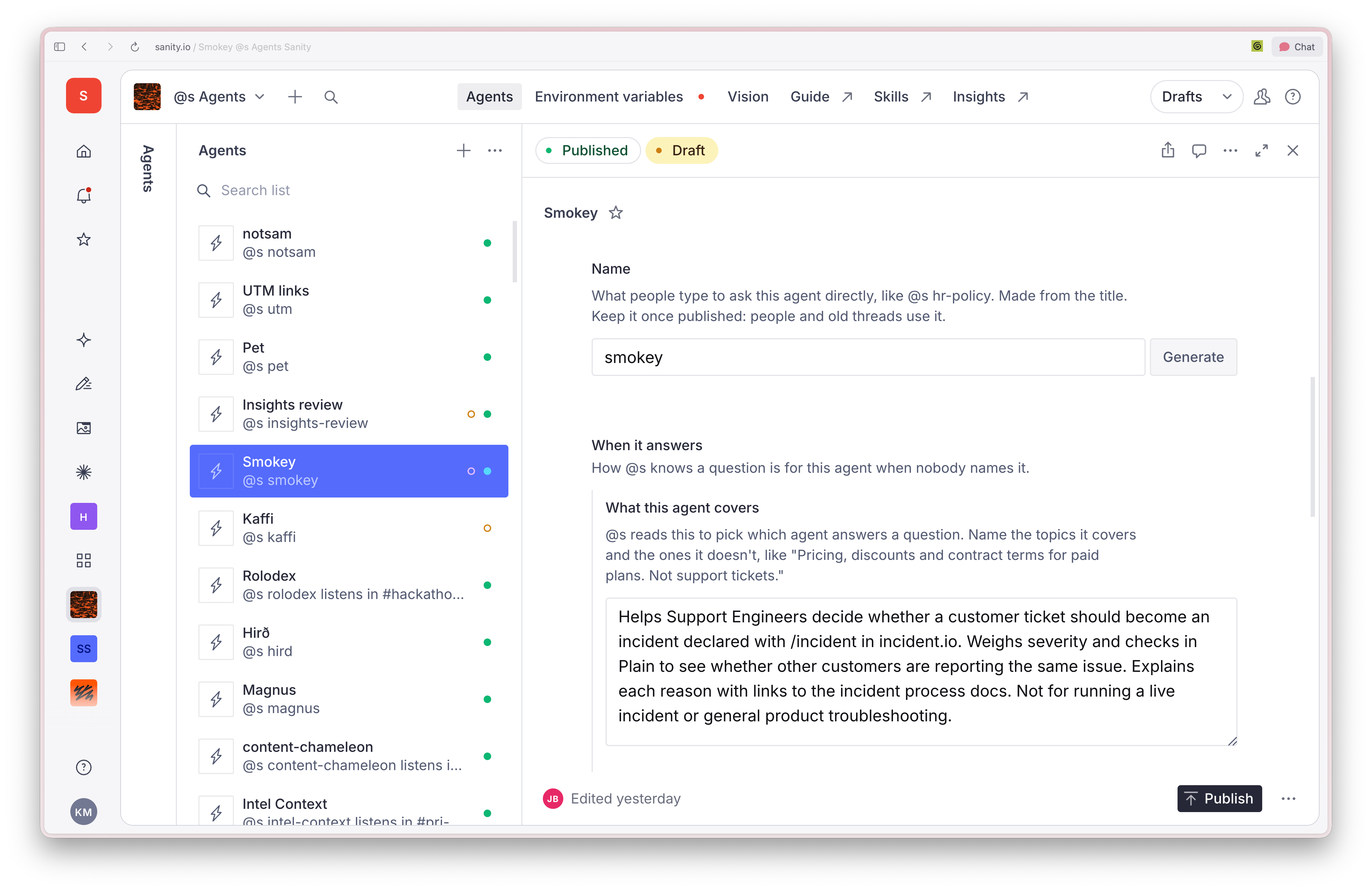The image size is (1372, 891).
Task: Click the share icon in document header
Action: click(x=1168, y=150)
